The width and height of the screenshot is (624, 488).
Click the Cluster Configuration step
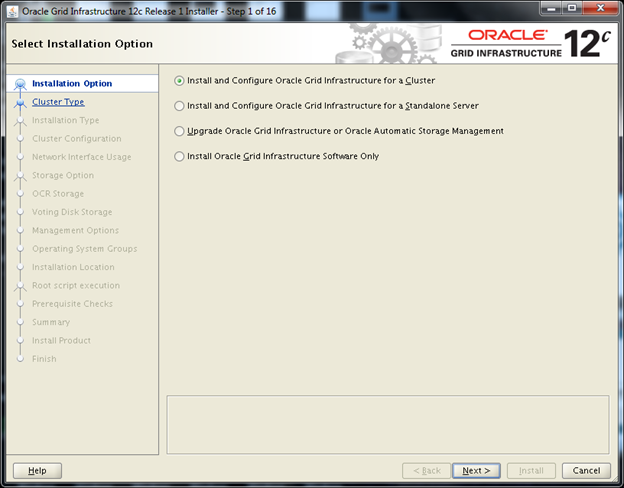pos(77,139)
